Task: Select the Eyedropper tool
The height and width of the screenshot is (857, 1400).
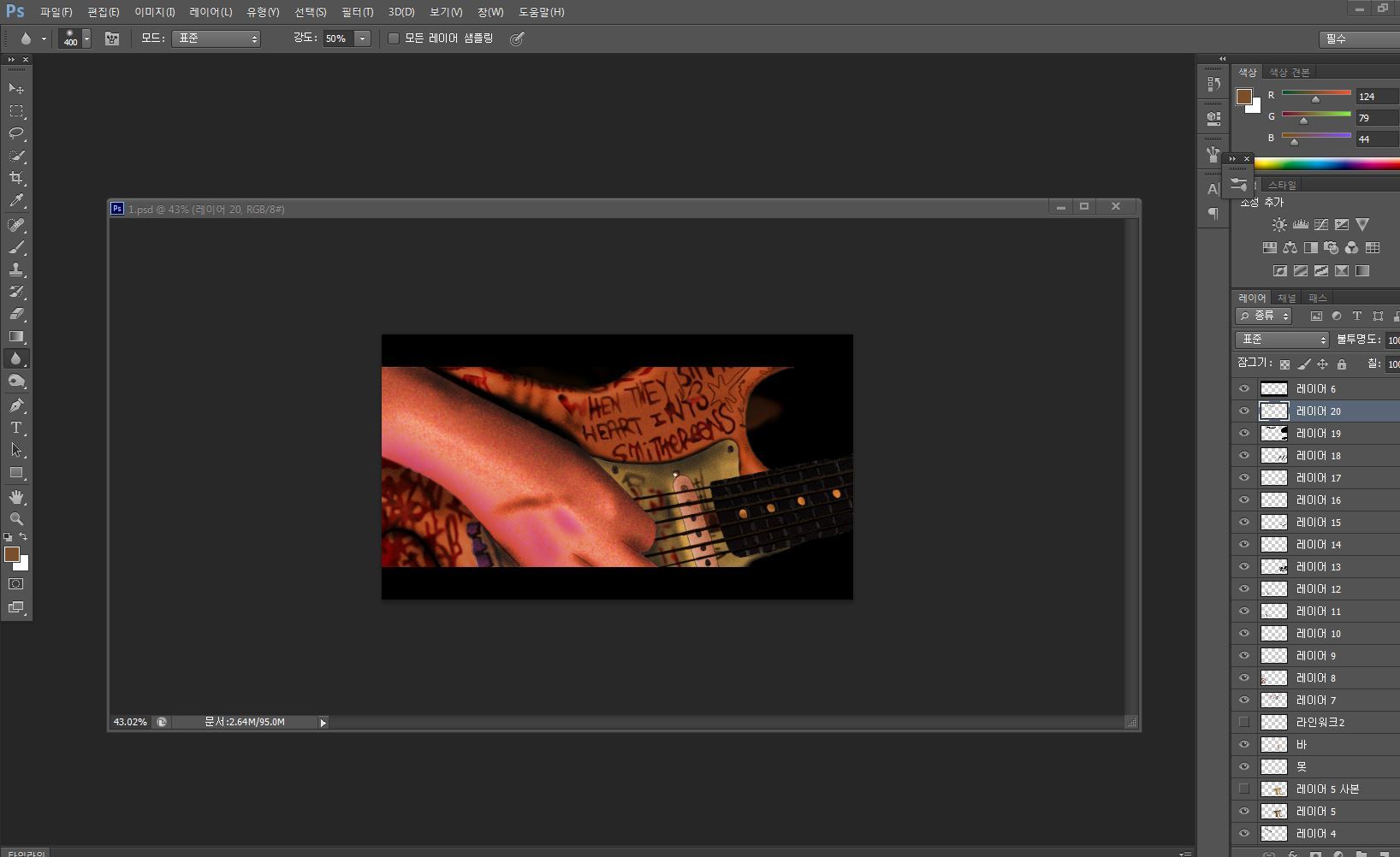Action: click(x=16, y=201)
